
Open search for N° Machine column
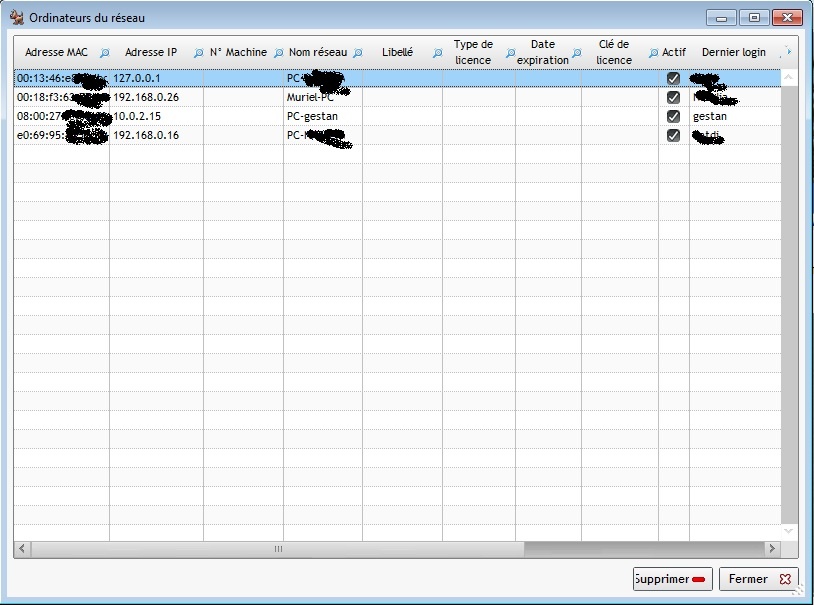[278, 53]
